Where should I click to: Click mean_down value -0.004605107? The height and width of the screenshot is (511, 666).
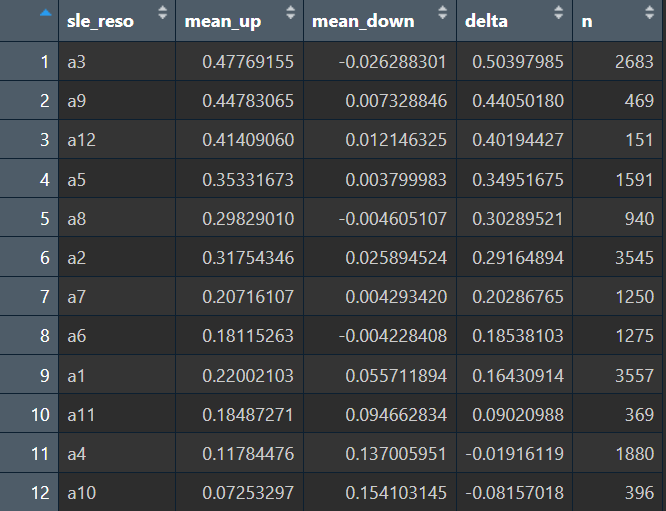(x=392, y=219)
